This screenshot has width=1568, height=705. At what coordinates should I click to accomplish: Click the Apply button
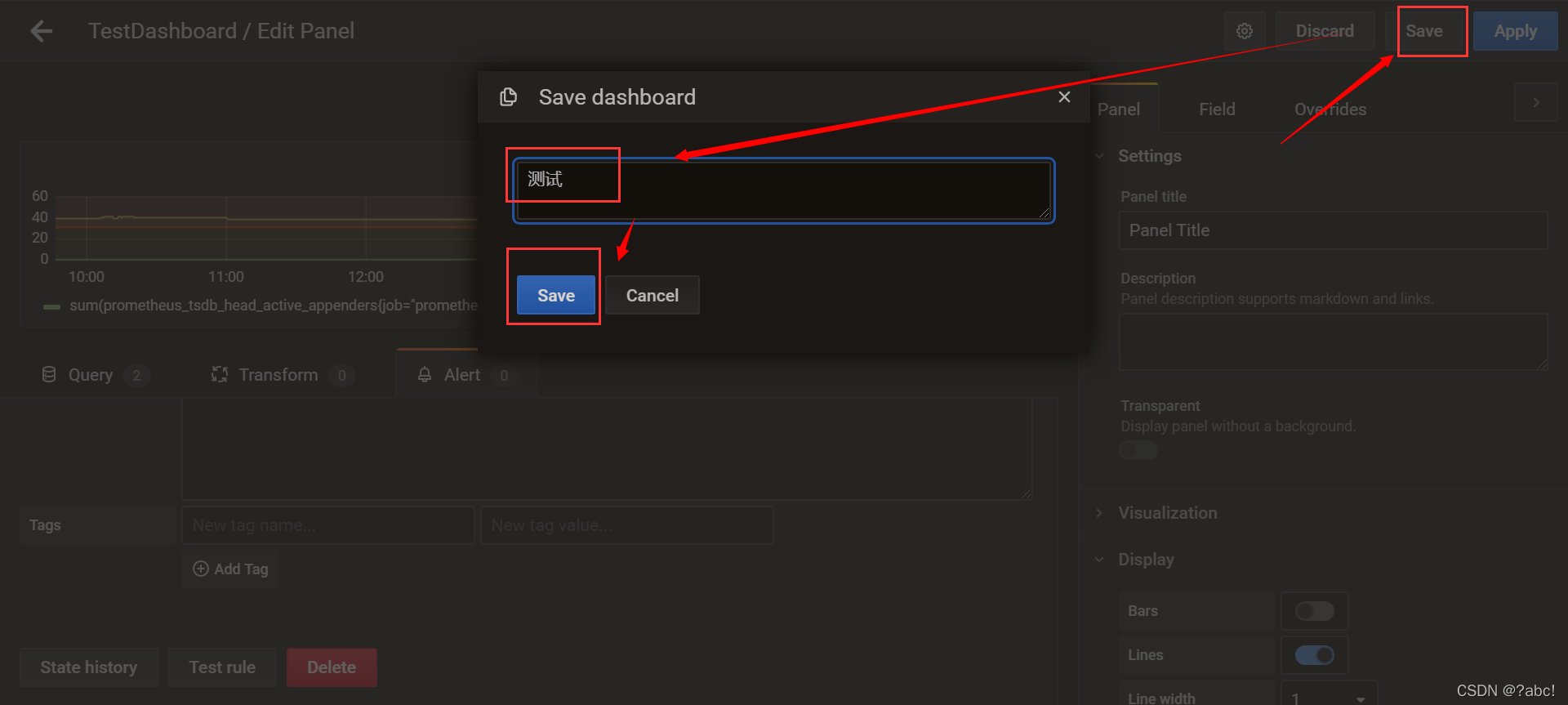[x=1516, y=31]
